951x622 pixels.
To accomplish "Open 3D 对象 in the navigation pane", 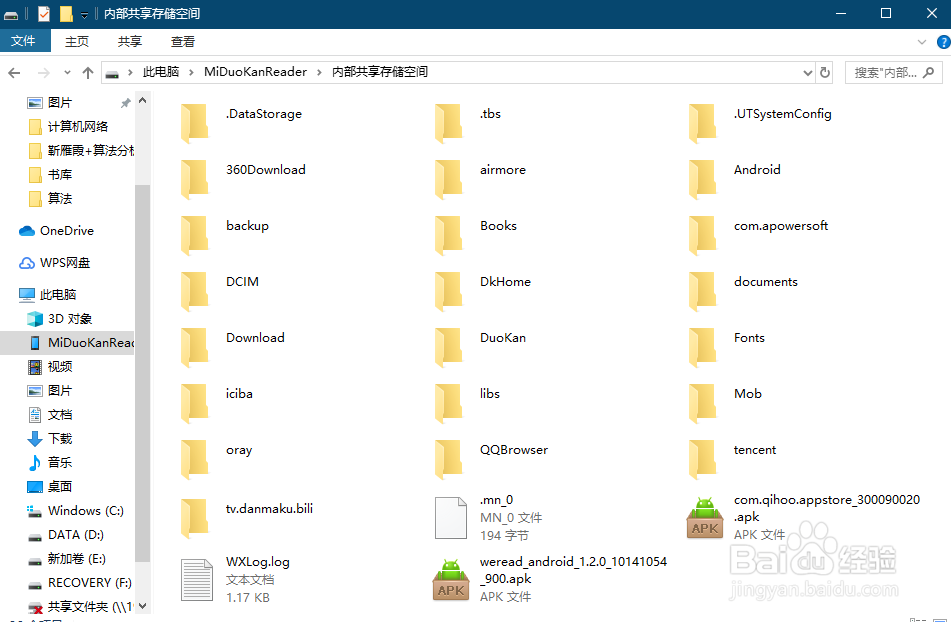I will point(60,319).
